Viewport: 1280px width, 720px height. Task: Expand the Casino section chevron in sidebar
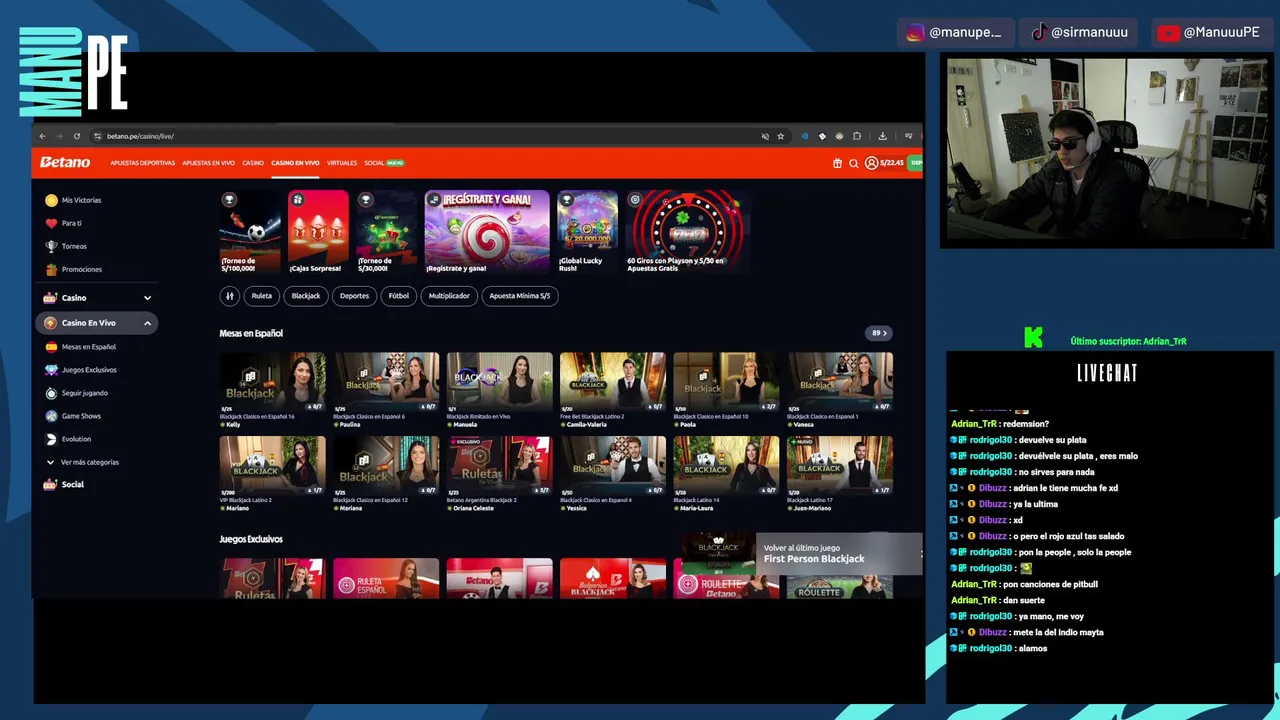coord(147,298)
